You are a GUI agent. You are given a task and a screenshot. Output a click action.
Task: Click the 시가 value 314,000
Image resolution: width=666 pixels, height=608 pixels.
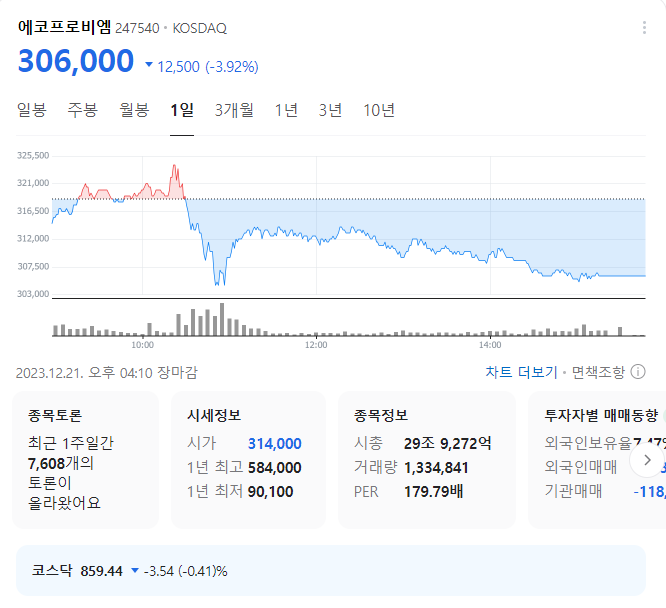275,444
